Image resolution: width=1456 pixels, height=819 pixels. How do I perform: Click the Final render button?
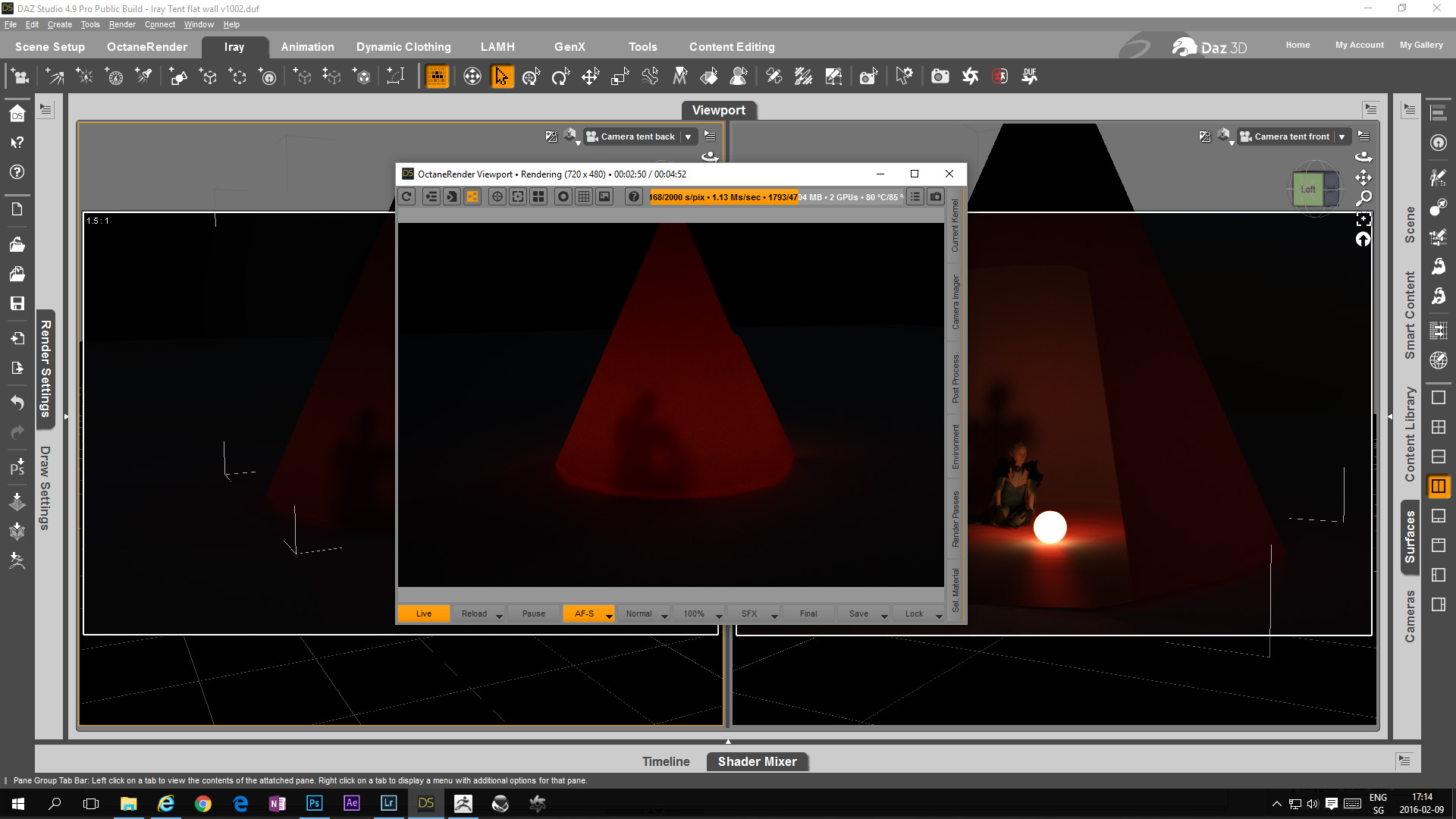click(x=808, y=613)
